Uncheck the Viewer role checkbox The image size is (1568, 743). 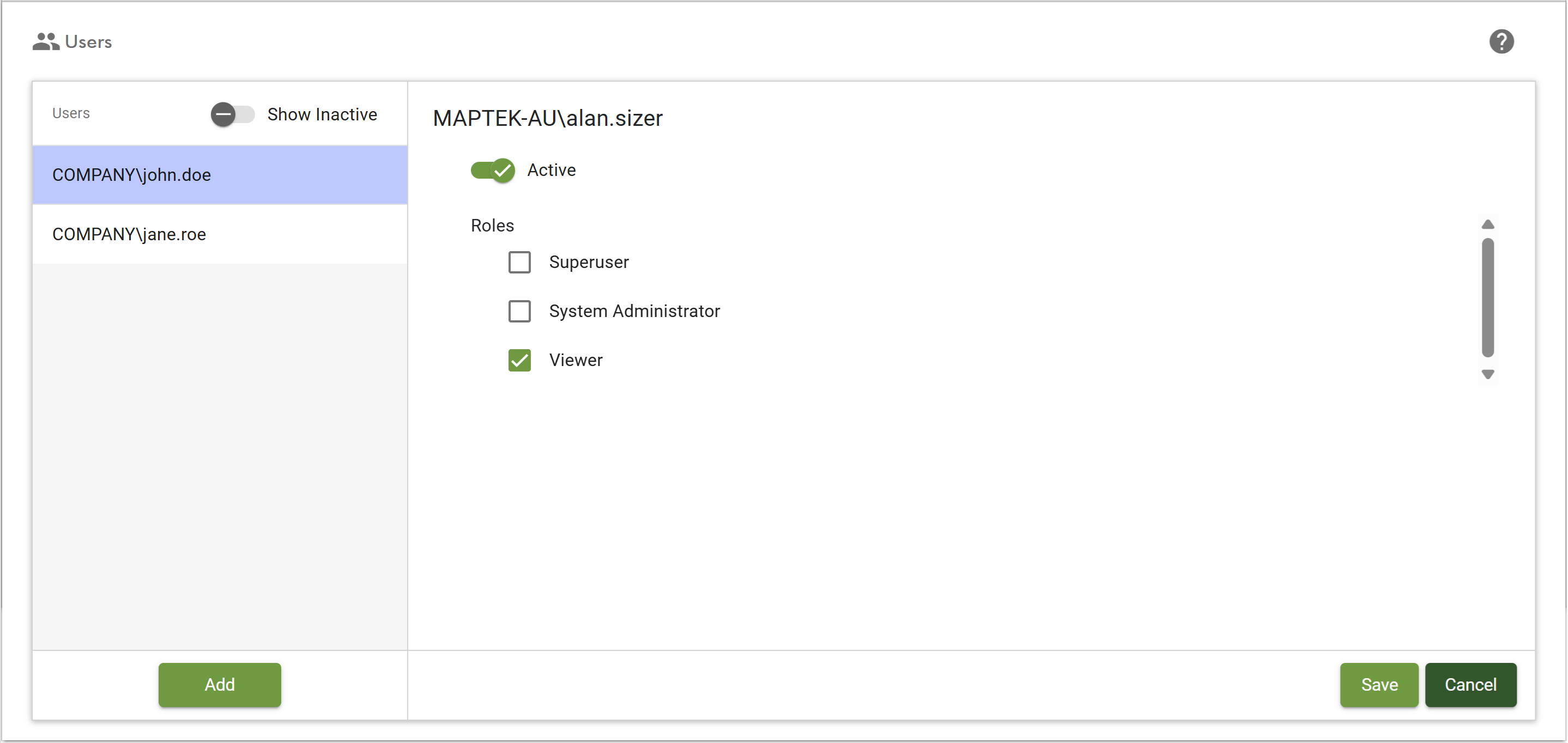(x=519, y=360)
